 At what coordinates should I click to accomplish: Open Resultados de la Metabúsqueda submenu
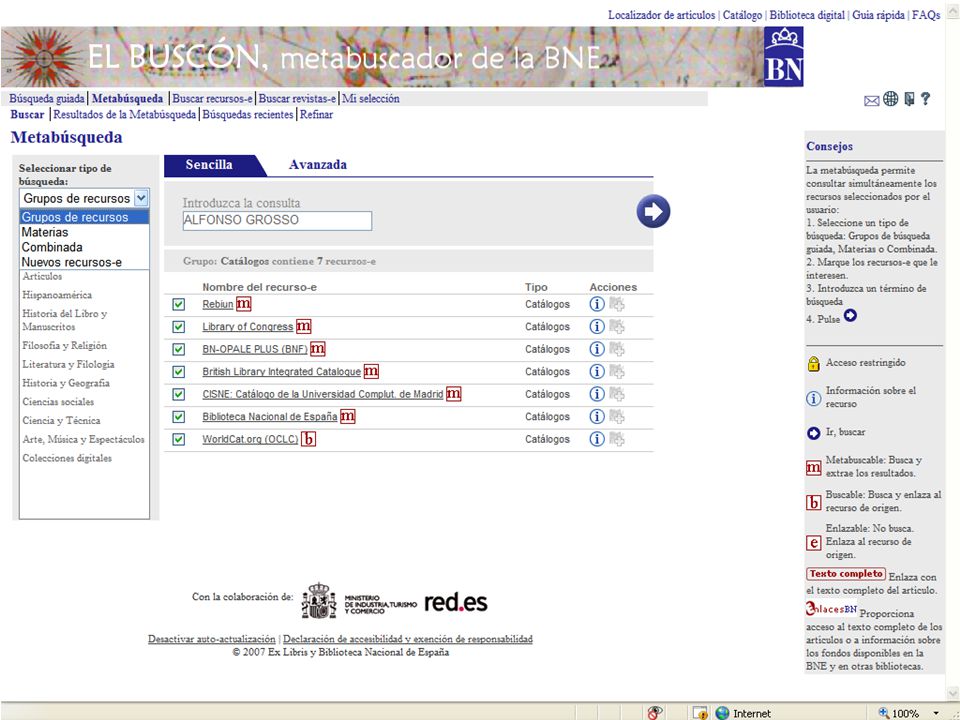coord(124,114)
